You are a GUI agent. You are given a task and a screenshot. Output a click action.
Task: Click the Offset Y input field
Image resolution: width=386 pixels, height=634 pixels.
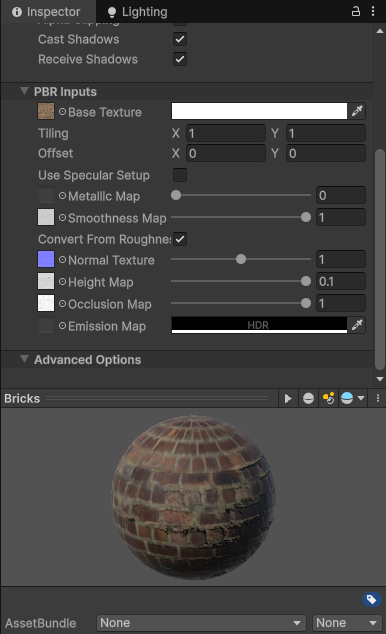coord(326,153)
